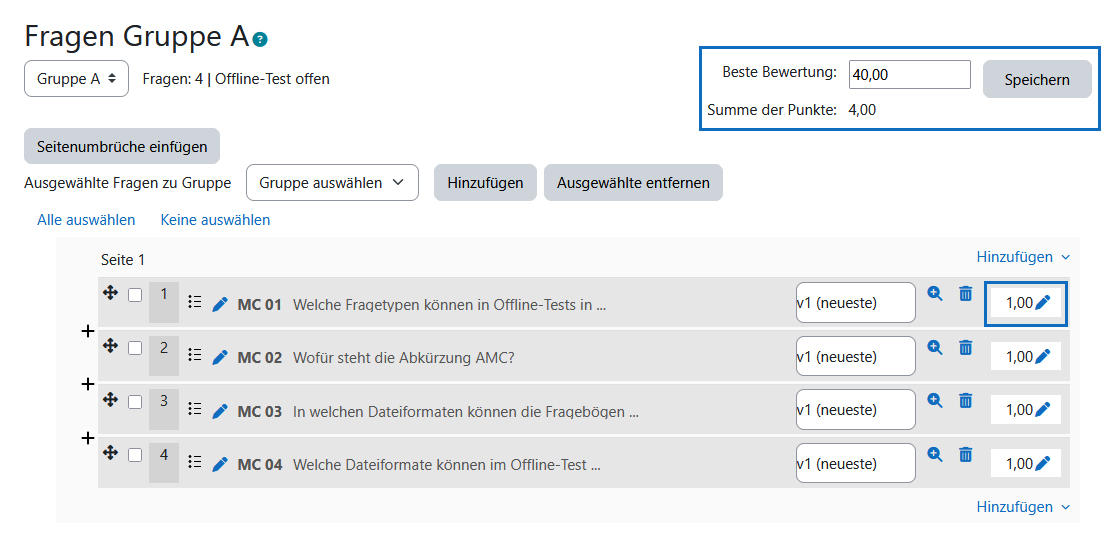Edit max points pencil for MC 01
The image size is (1110, 536).
pyautogui.click(x=1043, y=303)
